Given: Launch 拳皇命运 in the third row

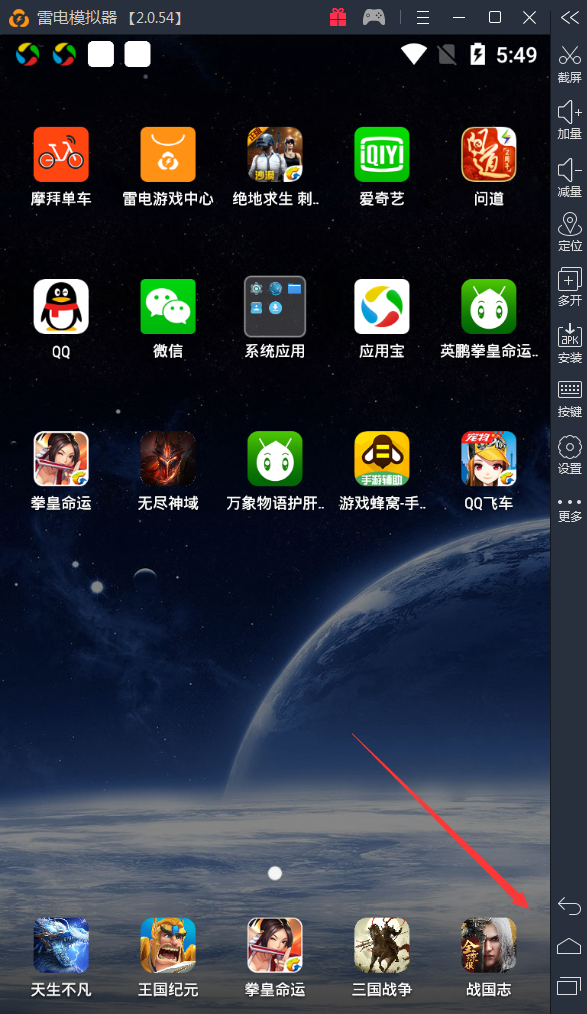Looking at the screenshot, I should [61, 458].
